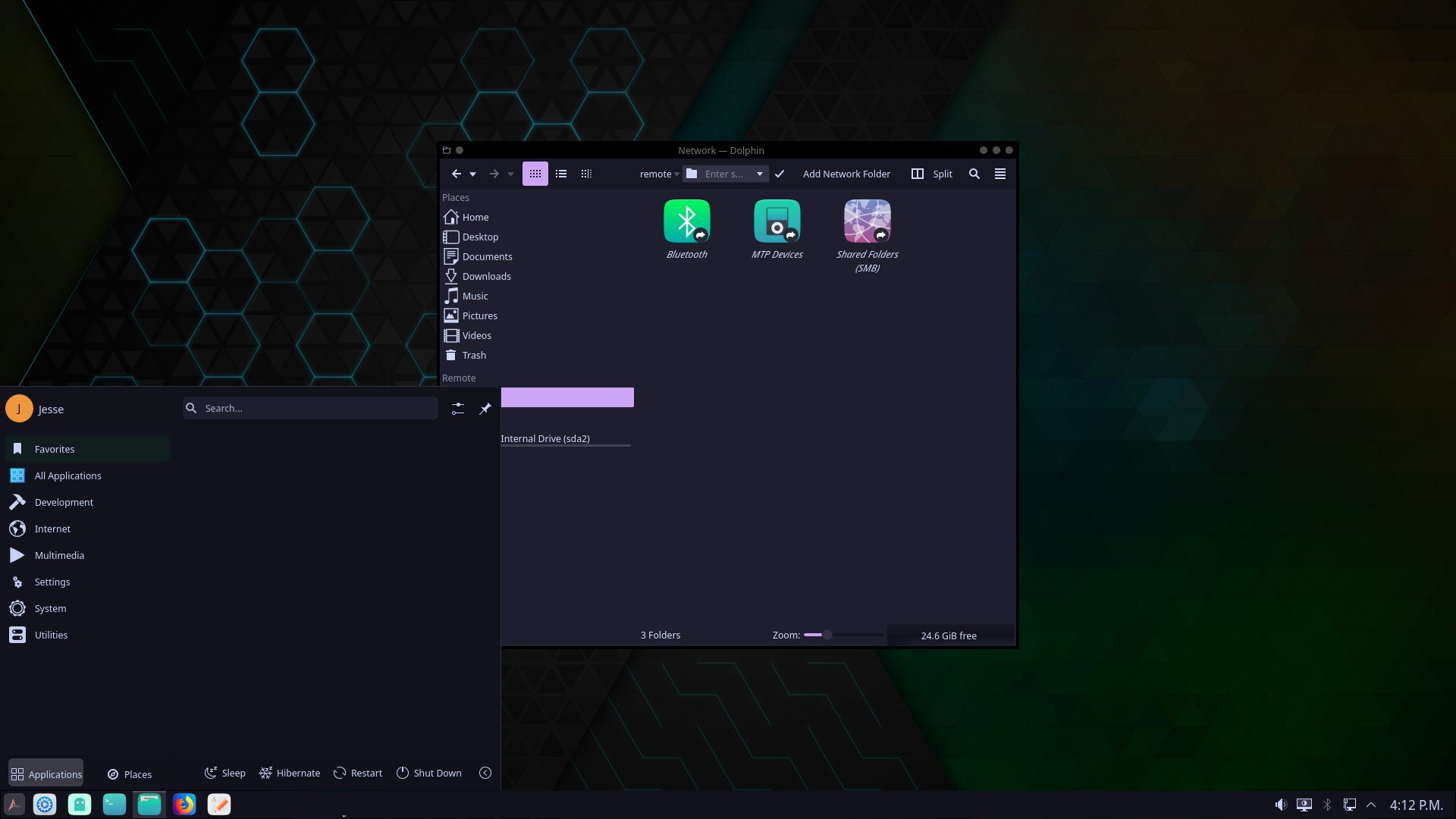Viewport: 1456px width, 819px height.
Task: Click 24.6 GiB free space indicator
Action: tap(949, 635)
